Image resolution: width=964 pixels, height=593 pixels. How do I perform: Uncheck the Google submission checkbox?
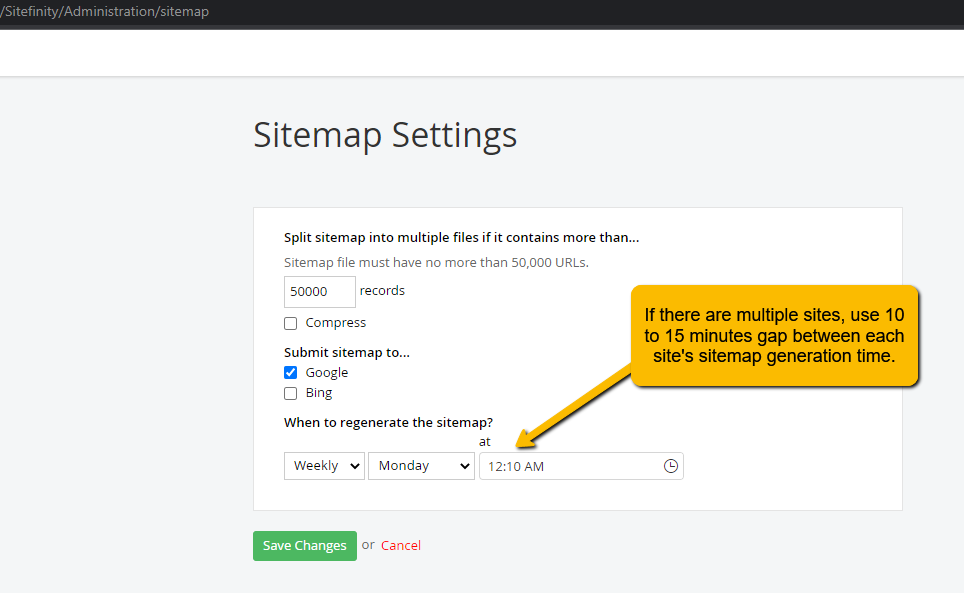(291, 372)
